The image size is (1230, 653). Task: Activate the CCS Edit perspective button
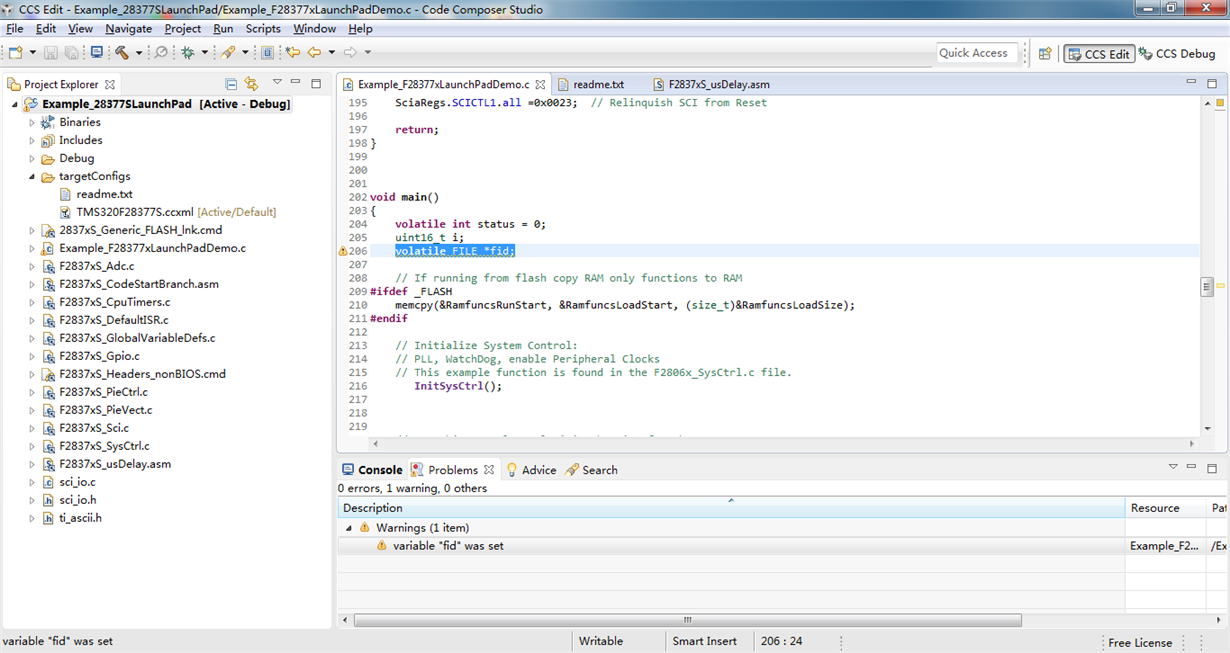coord(1099,54)
